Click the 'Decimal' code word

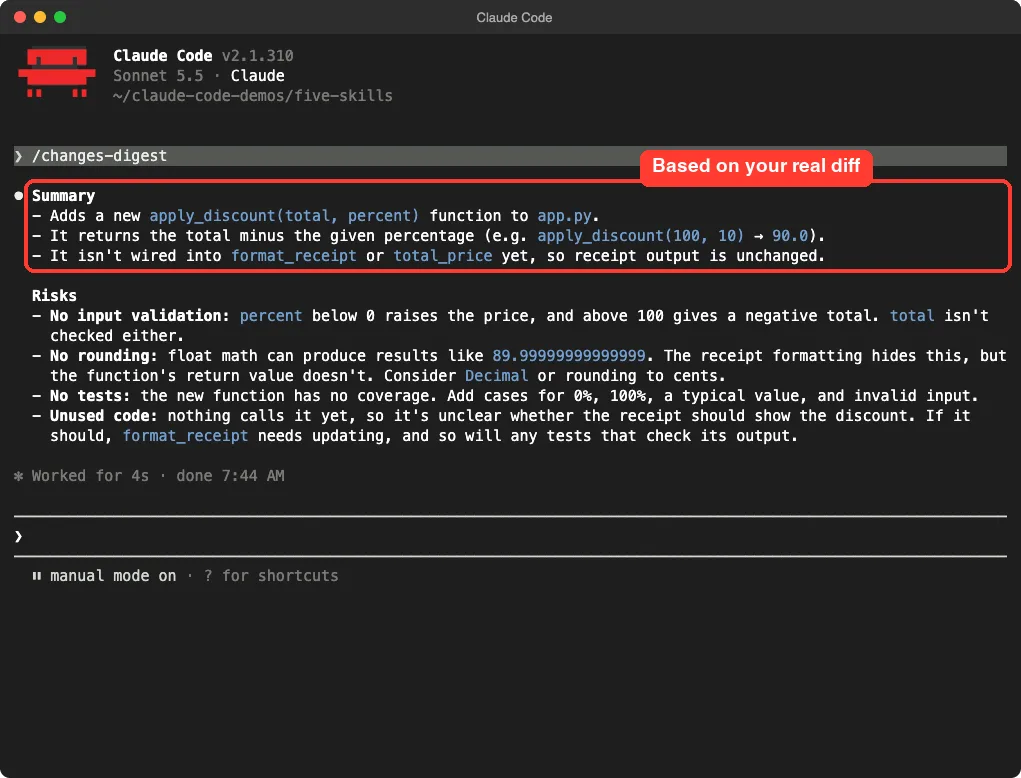pos(496,376)
